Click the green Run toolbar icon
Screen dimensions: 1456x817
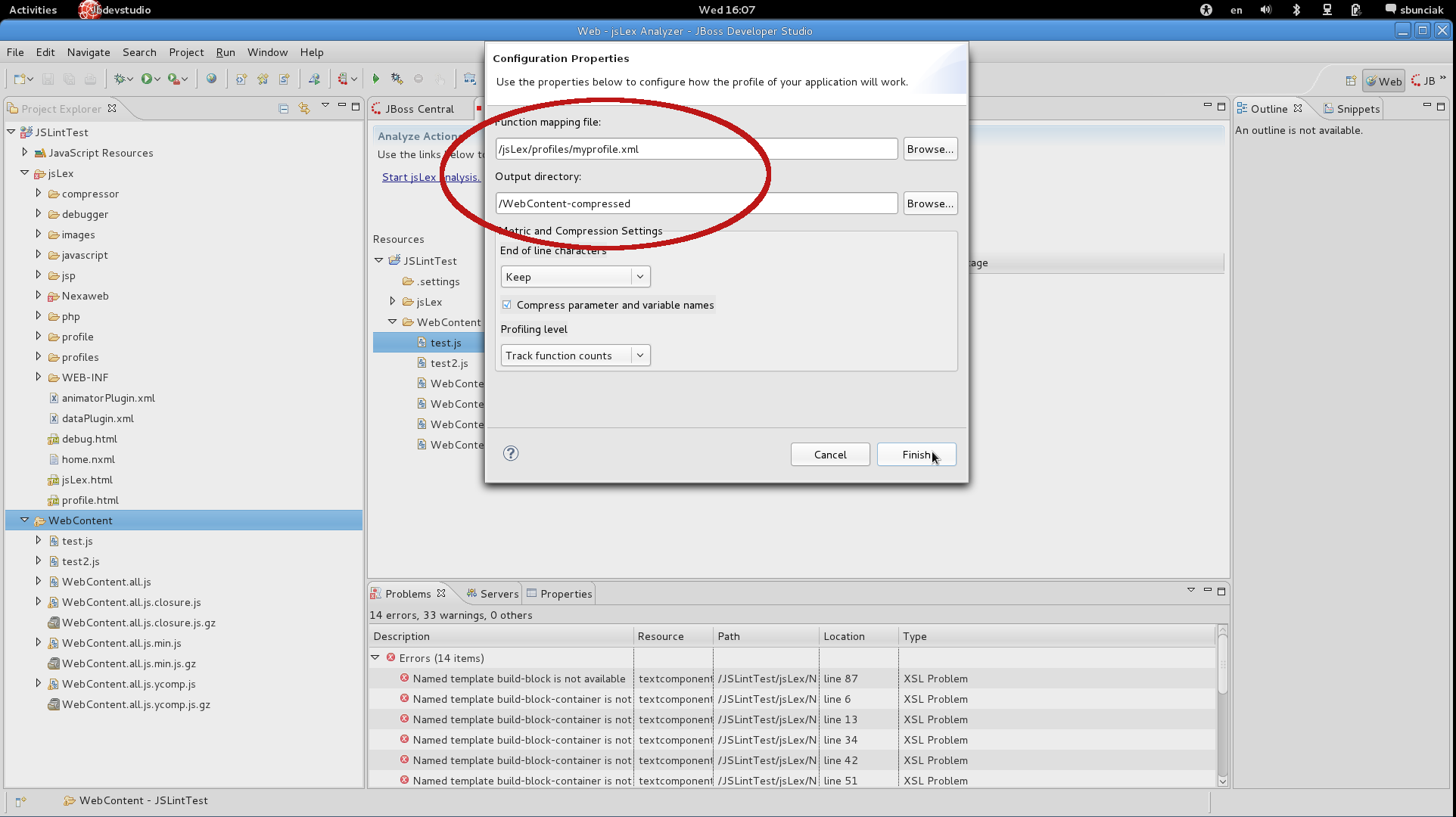pos(147,79)
